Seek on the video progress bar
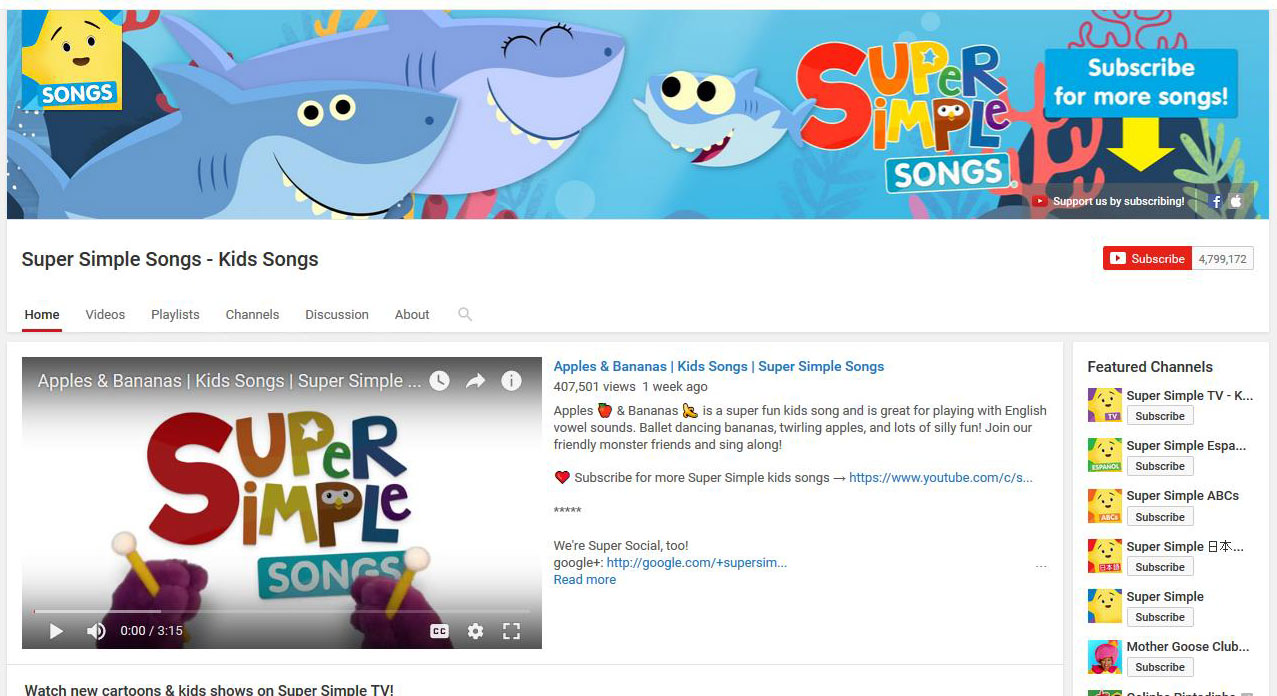Screen dimensions: 1277x696 coord(282,611)
